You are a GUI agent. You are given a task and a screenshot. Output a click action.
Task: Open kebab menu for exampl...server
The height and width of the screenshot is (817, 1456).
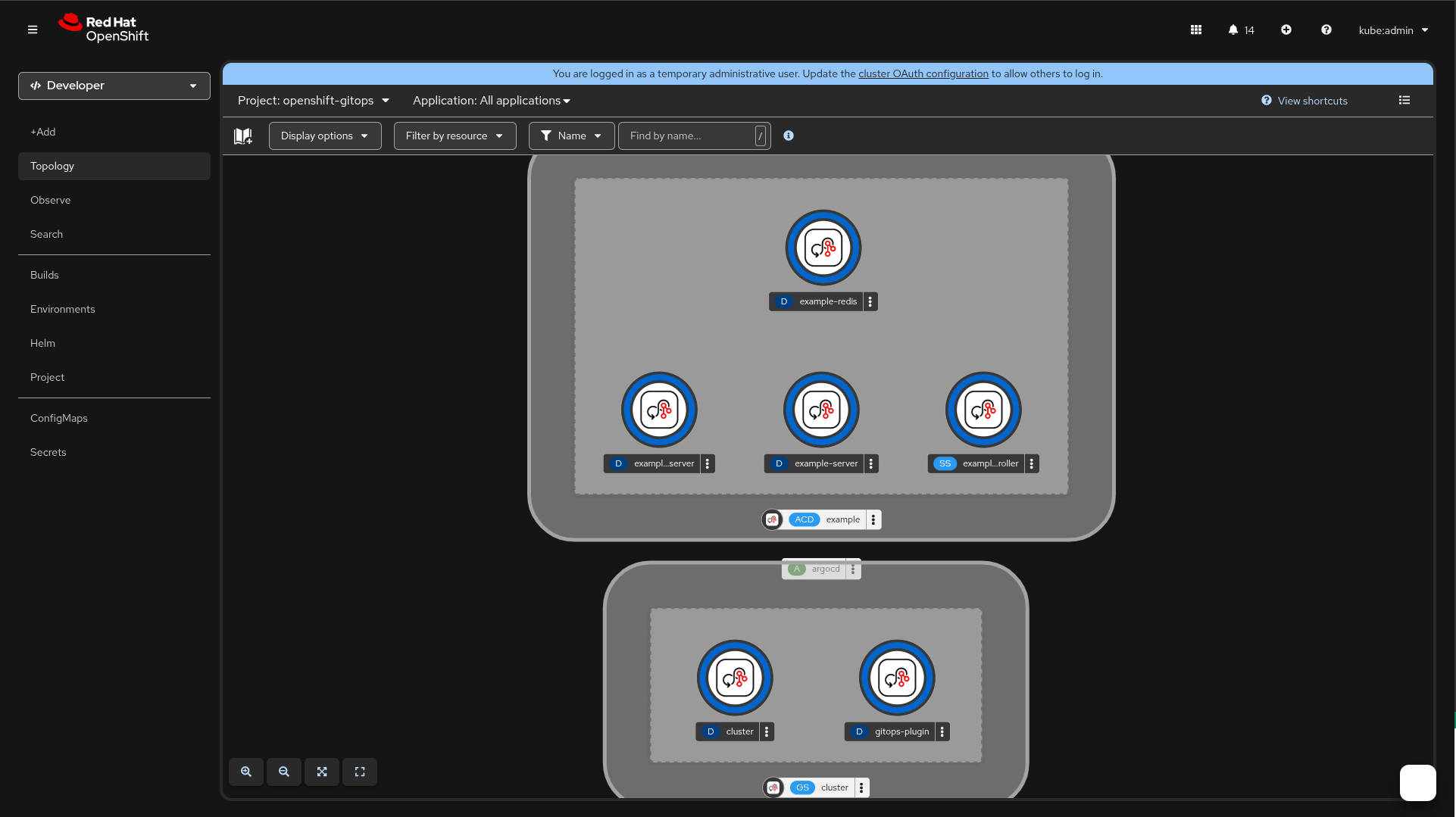tap(708, 463)
